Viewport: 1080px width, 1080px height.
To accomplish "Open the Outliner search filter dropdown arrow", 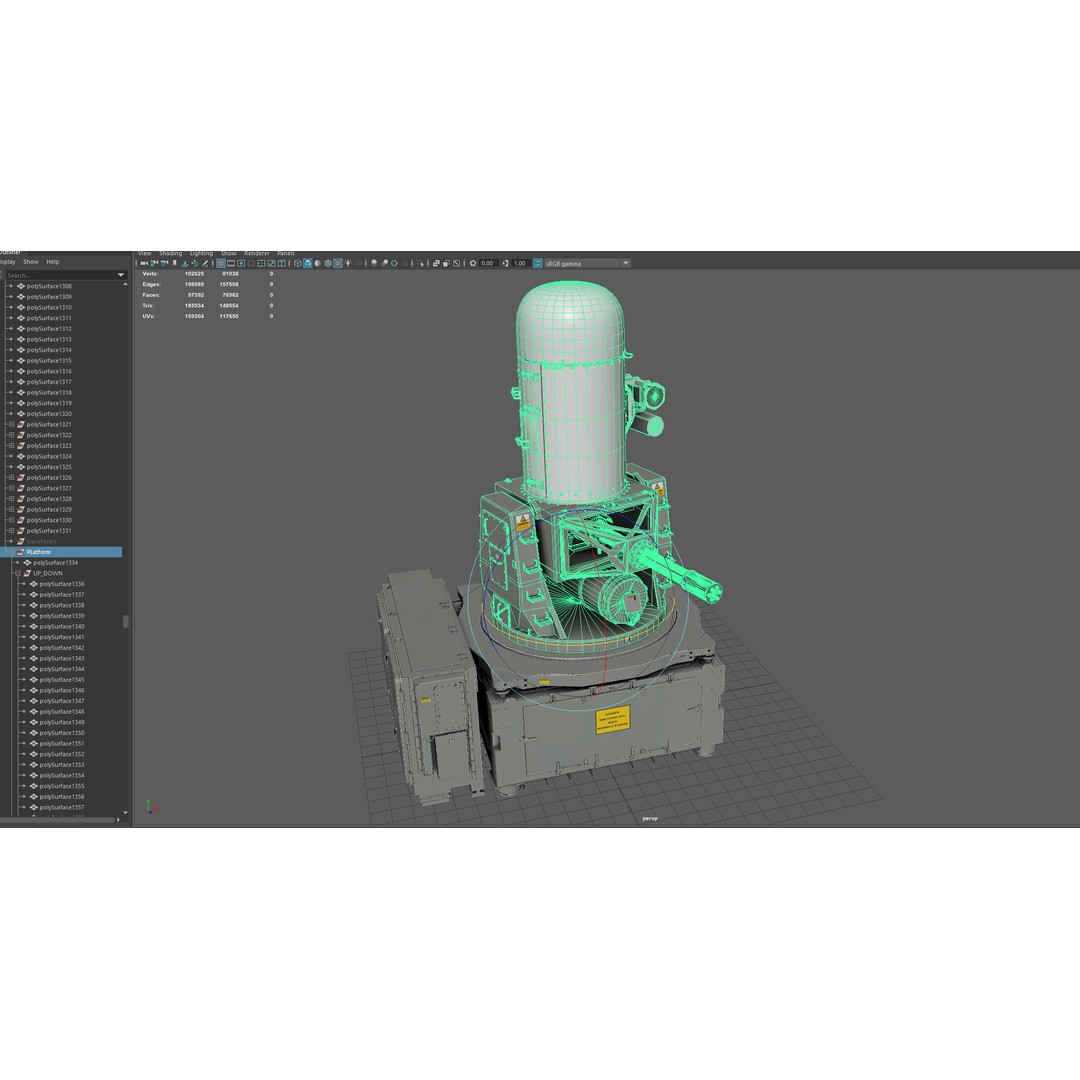I will pos(121,275).
